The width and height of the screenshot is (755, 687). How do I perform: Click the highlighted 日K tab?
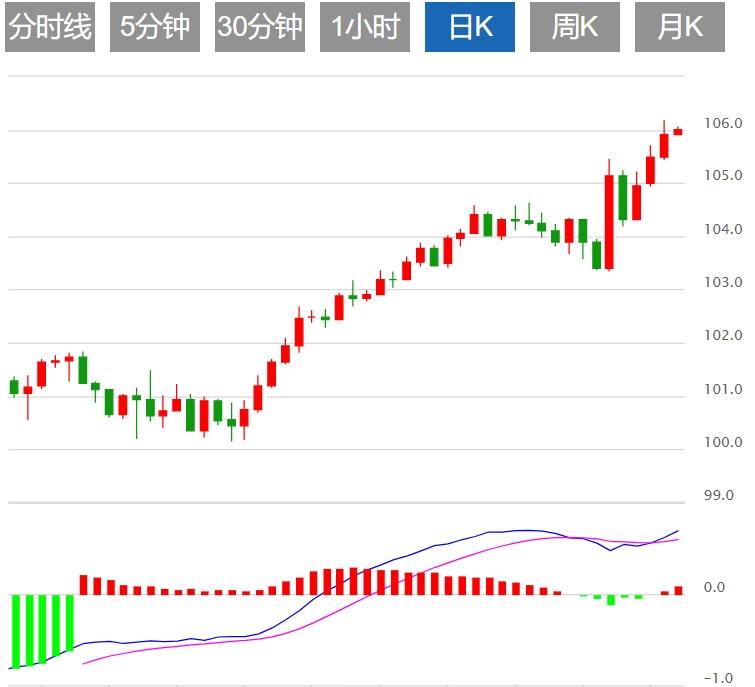pos(470,27)
